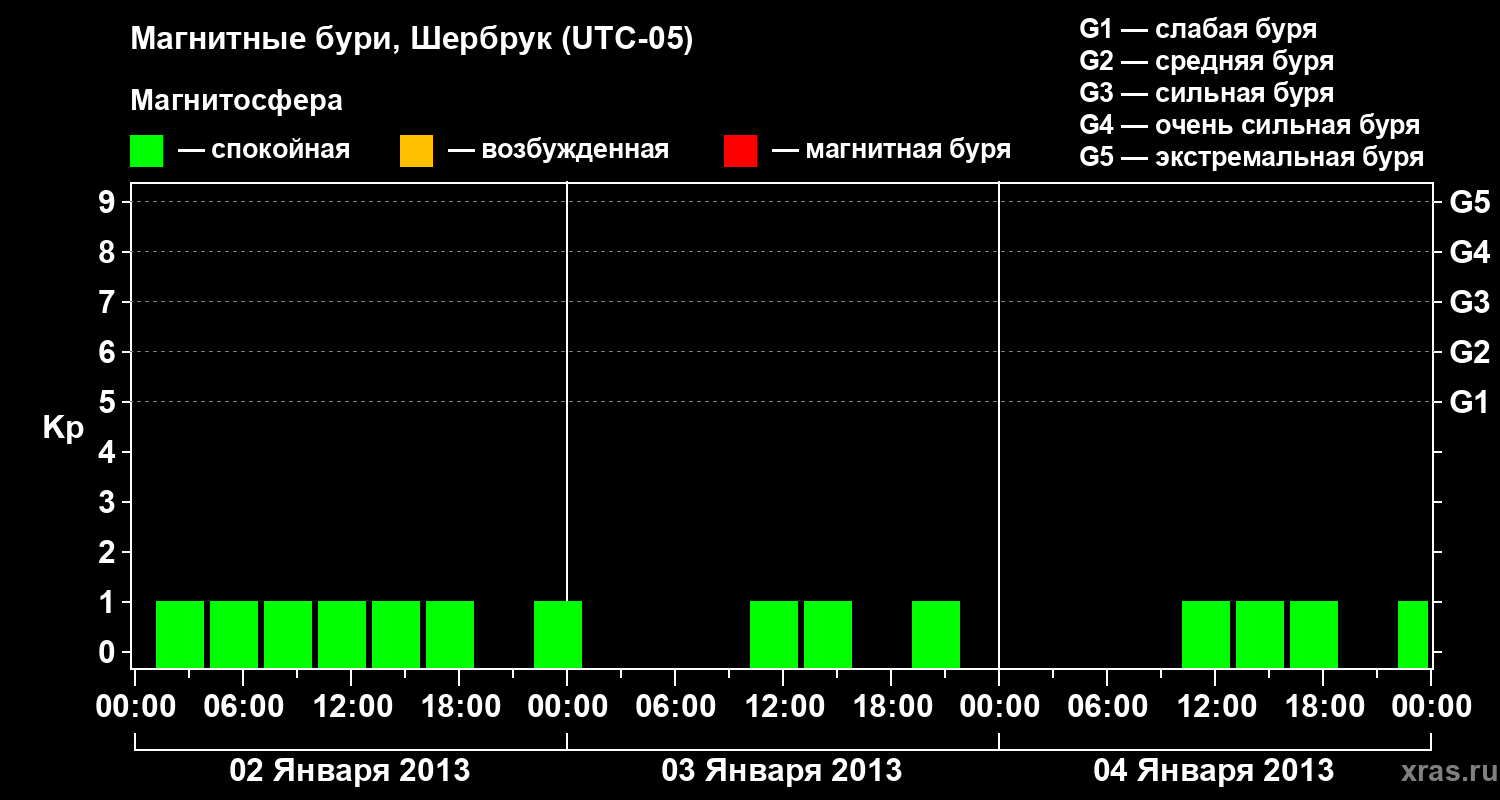Click the 'Kp' axis label

[63, 428]
